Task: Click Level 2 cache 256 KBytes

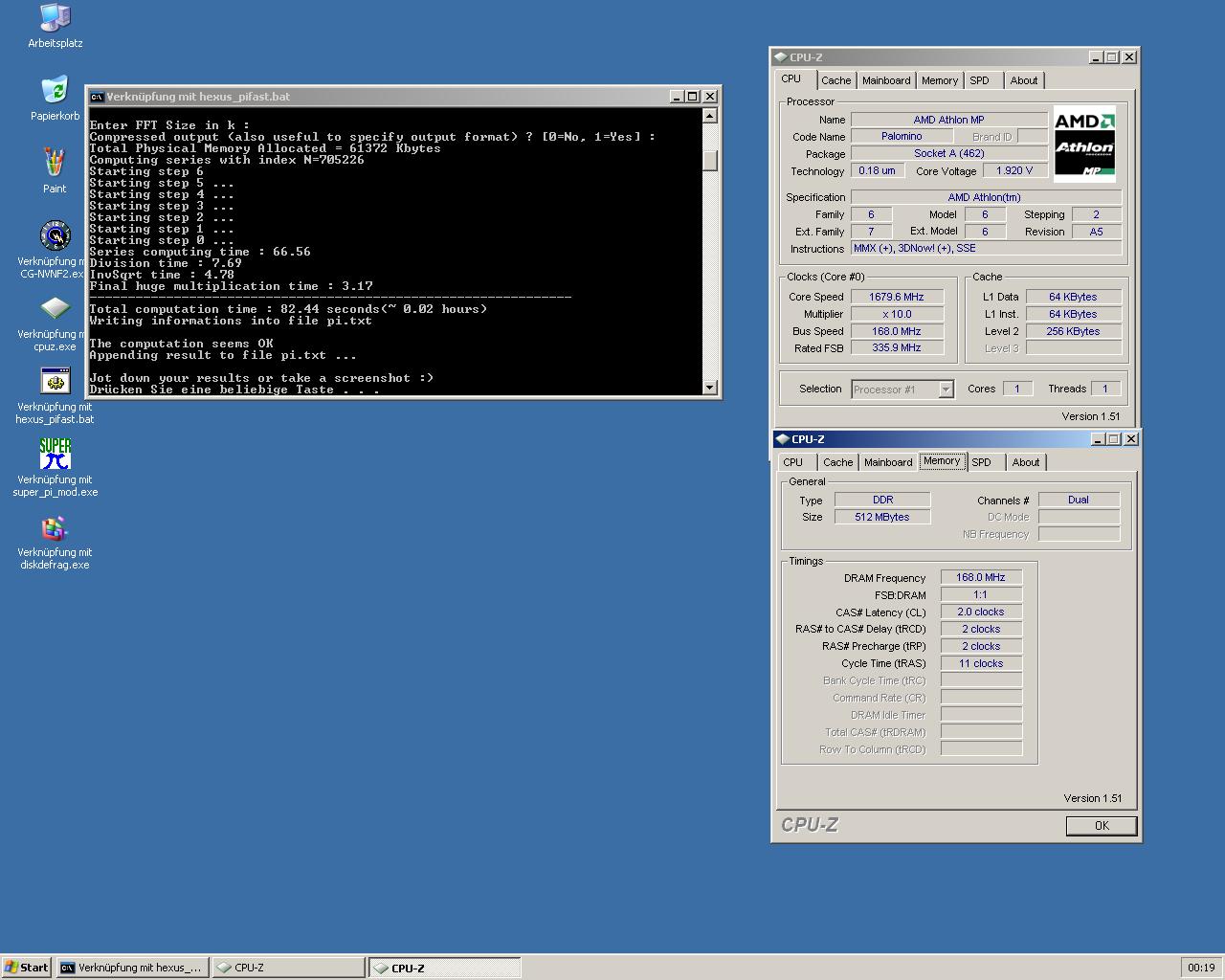Action: tap(1073, 332)
